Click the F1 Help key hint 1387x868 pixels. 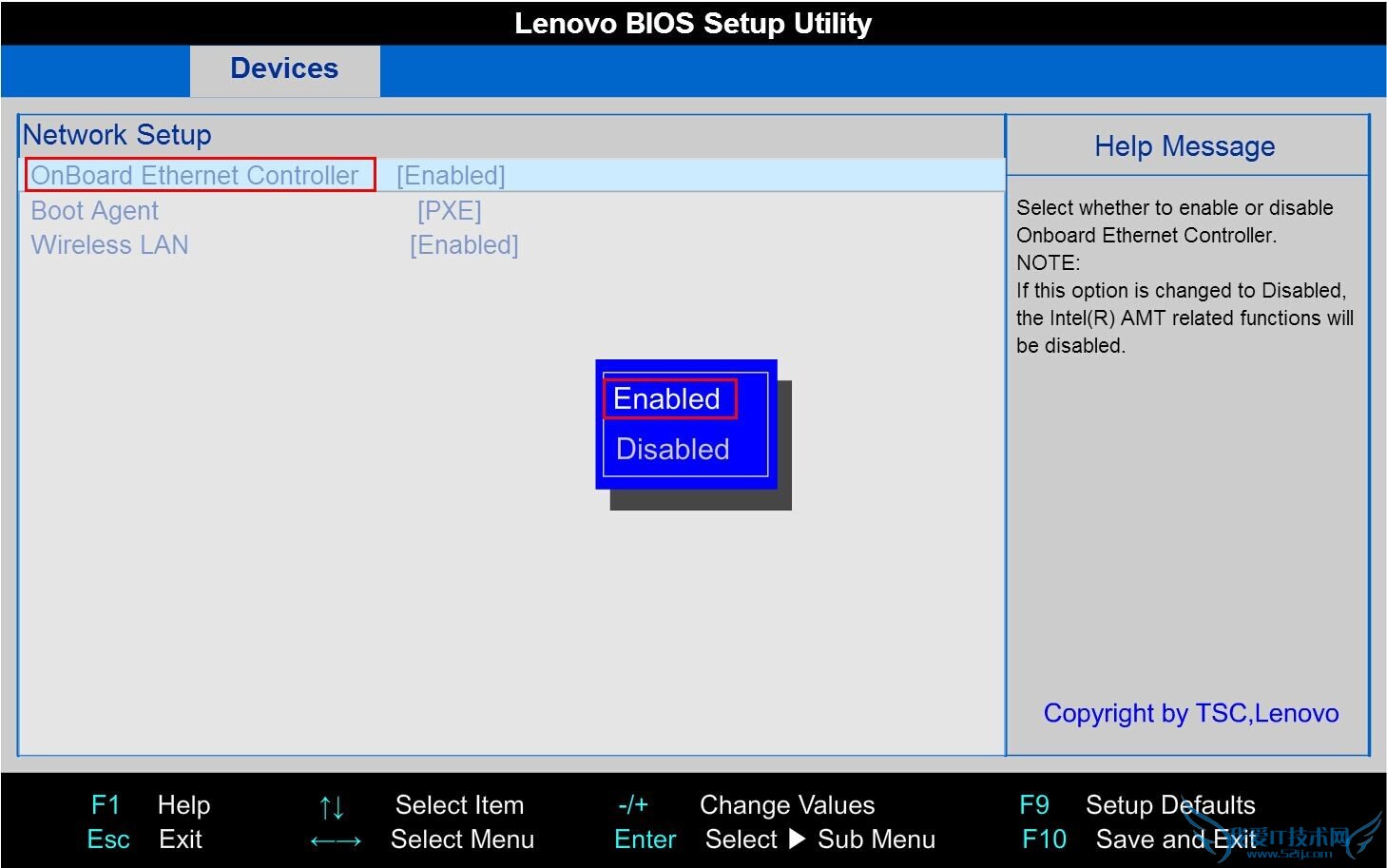tap(150, 805)
